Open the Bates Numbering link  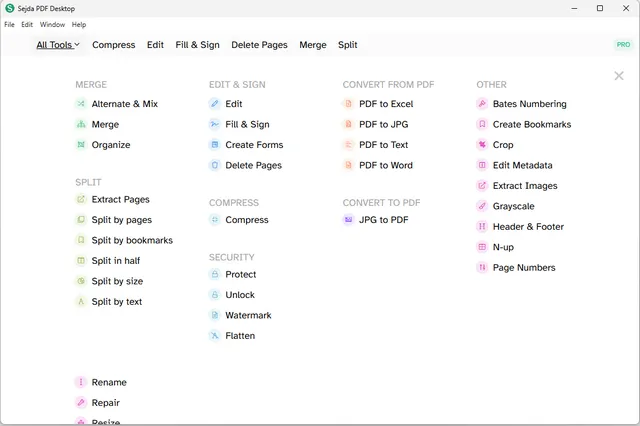point(529,104)
